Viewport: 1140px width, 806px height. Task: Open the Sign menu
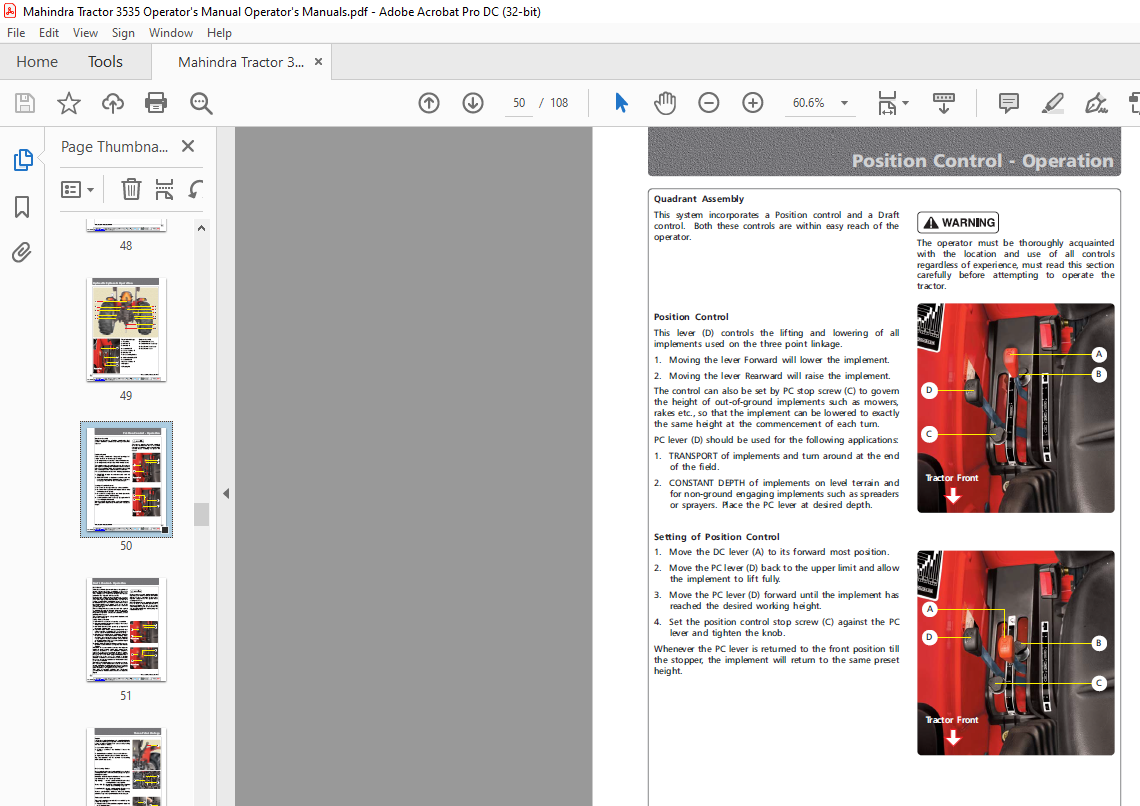click(123, 33)
